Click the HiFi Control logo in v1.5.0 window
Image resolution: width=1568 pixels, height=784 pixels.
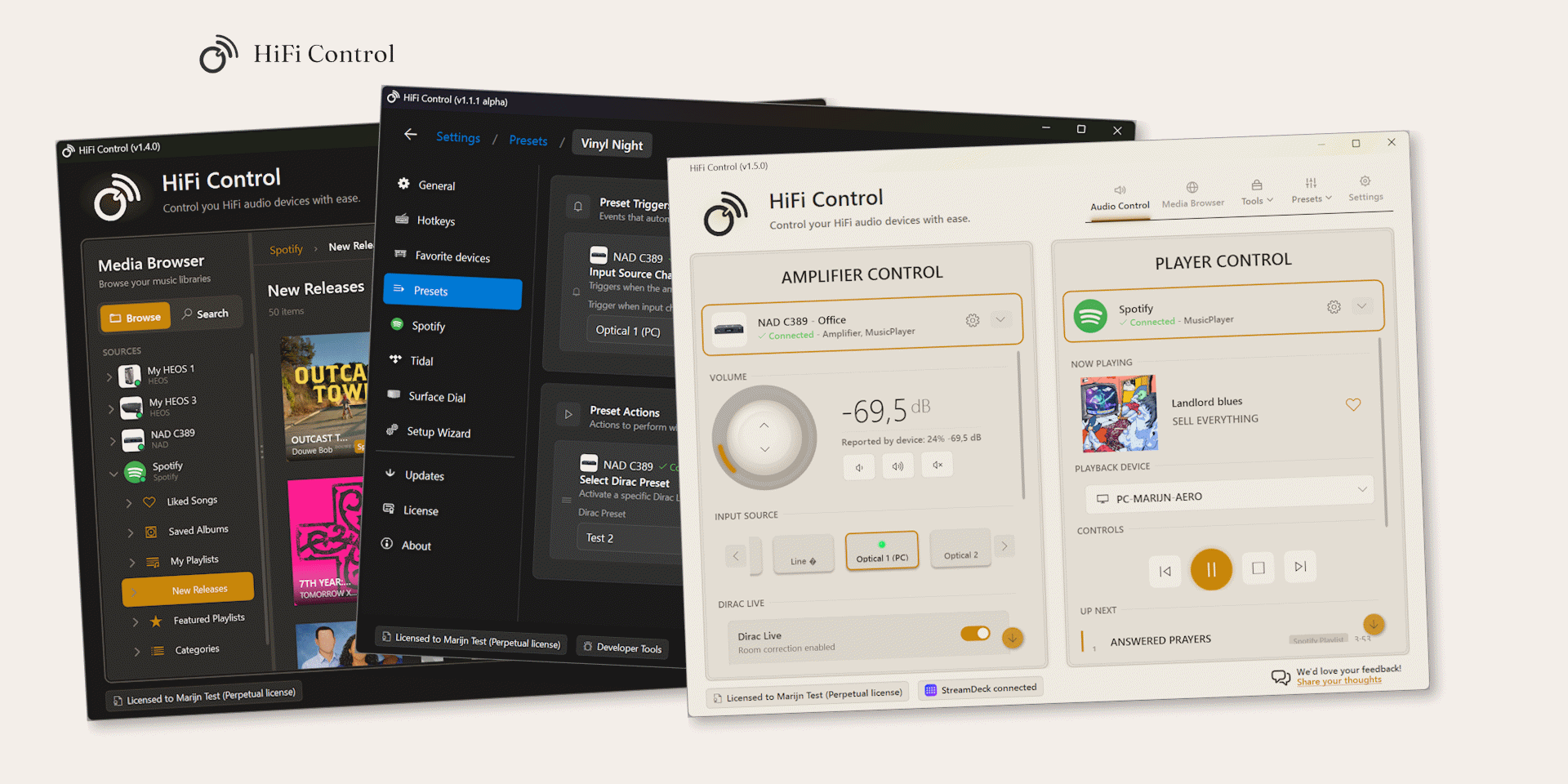coord(725,214)
